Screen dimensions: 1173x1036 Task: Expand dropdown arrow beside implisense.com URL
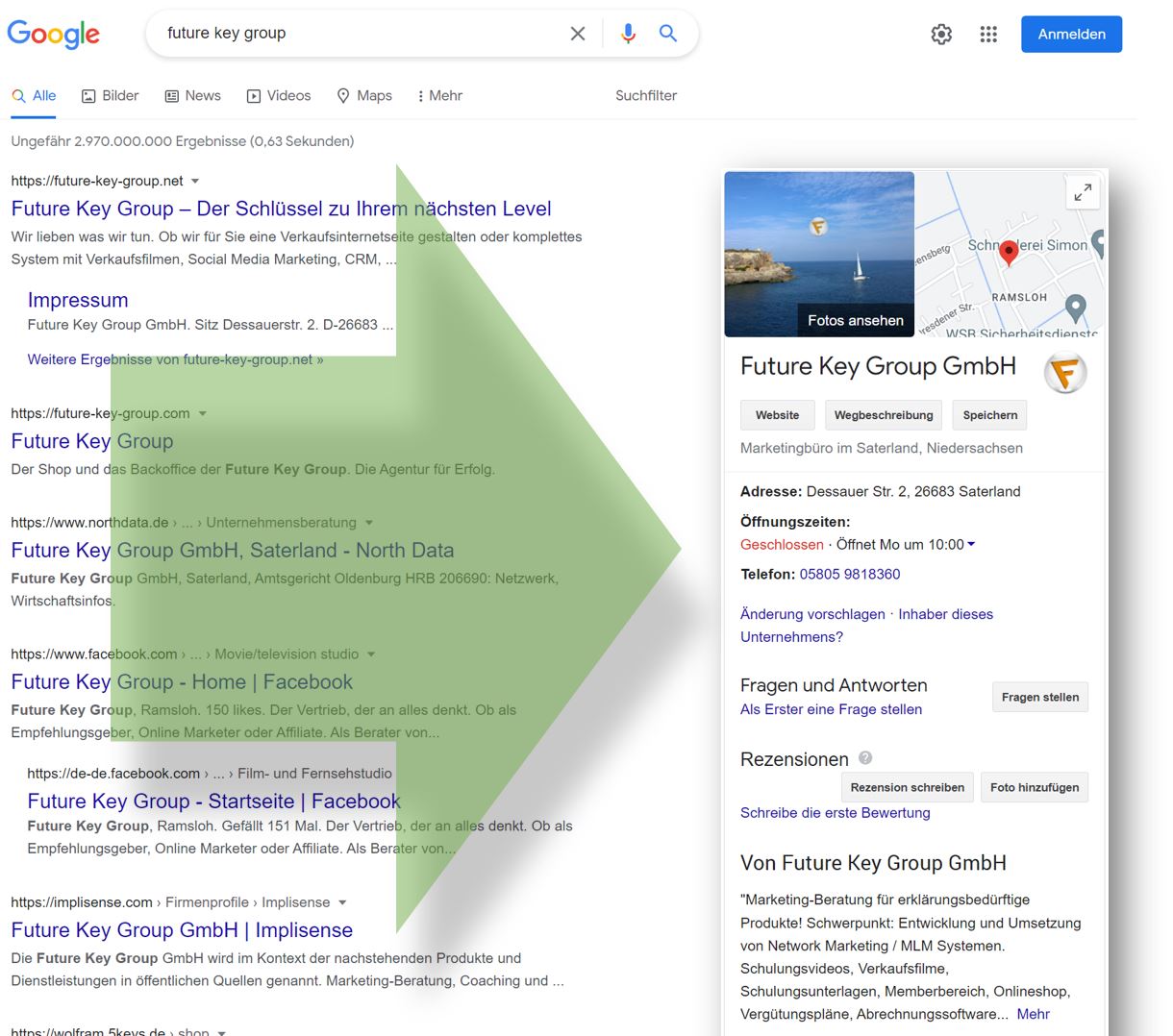(342, 902)
